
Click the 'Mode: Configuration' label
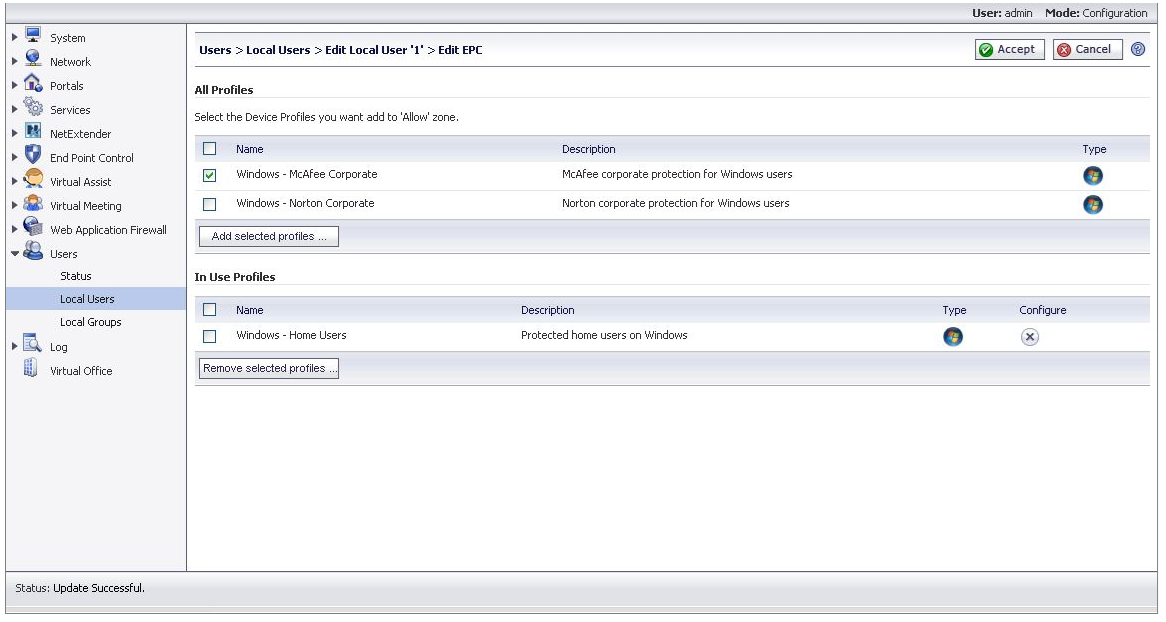[1096, 13]
